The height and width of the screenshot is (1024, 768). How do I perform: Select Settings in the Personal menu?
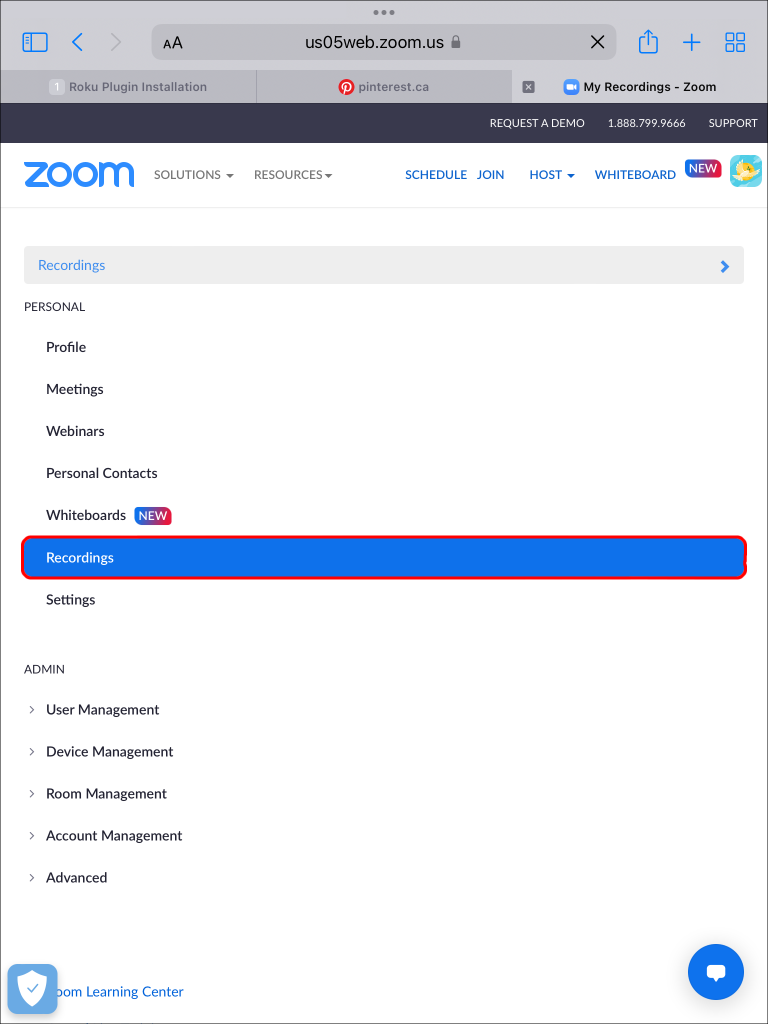(70, 599)
